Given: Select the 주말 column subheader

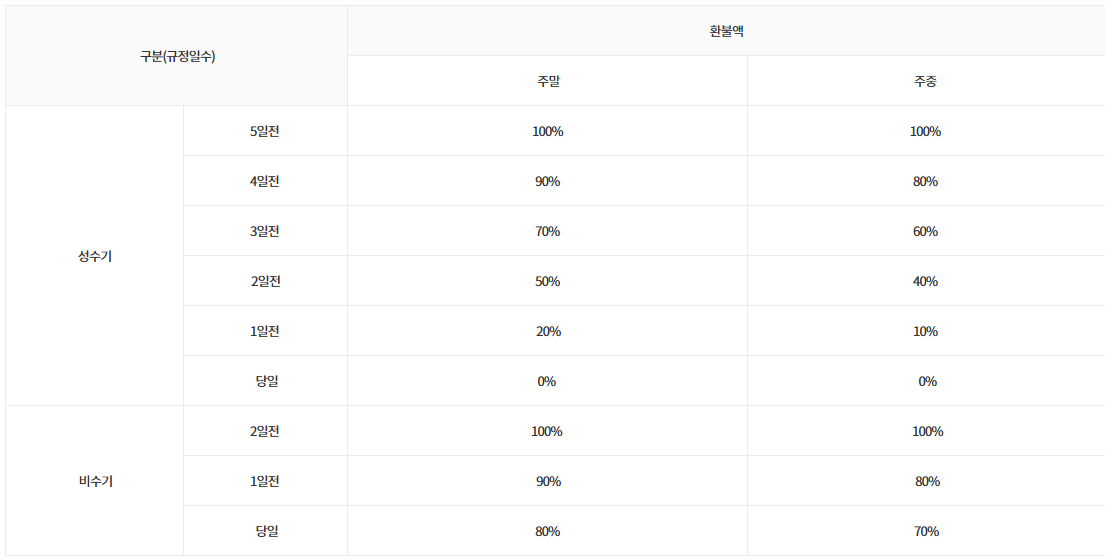Looking at the screenshot, I should pos(547,81).
